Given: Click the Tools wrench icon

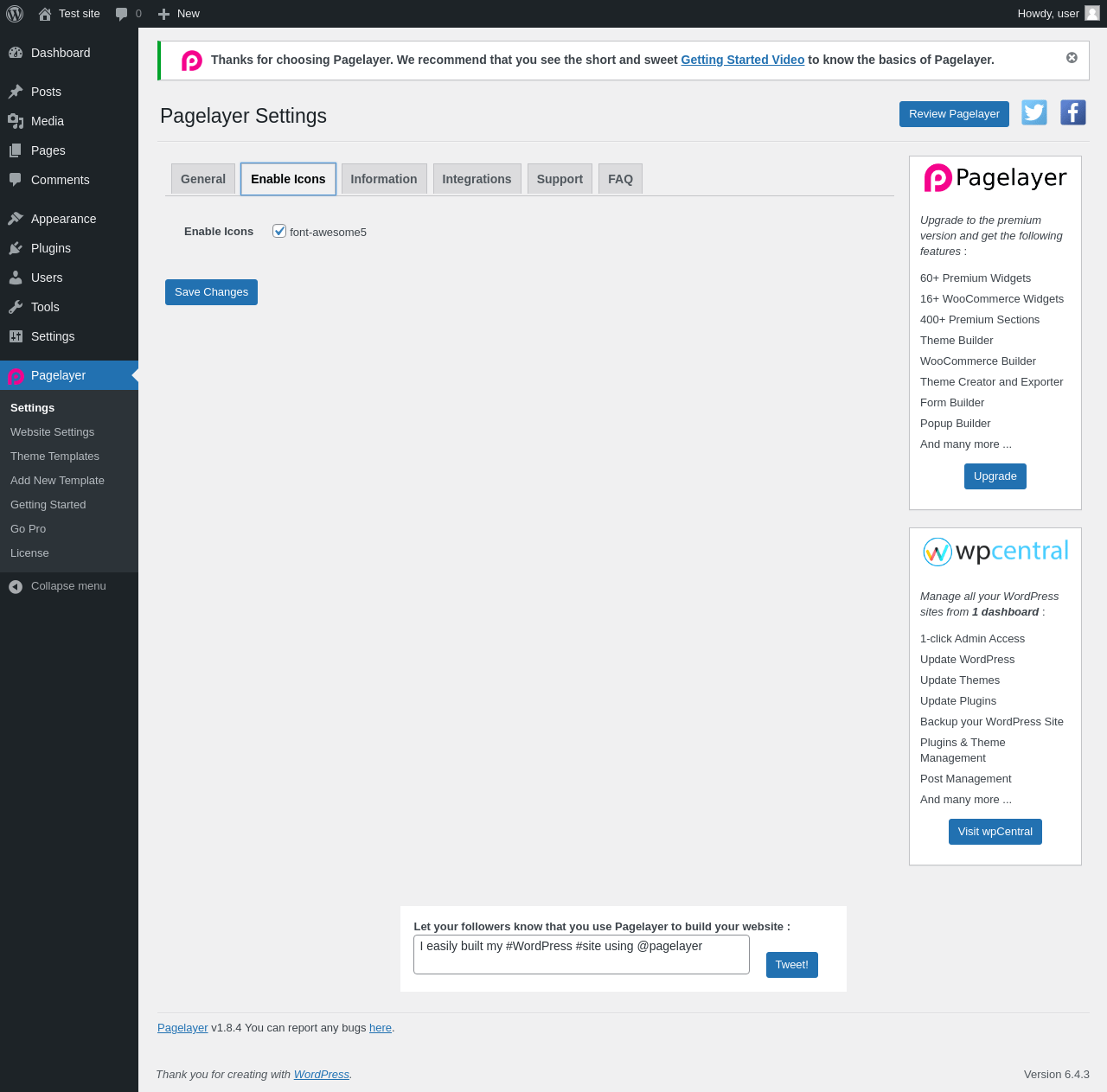Looking at the screenshot, I should (16, 307).
